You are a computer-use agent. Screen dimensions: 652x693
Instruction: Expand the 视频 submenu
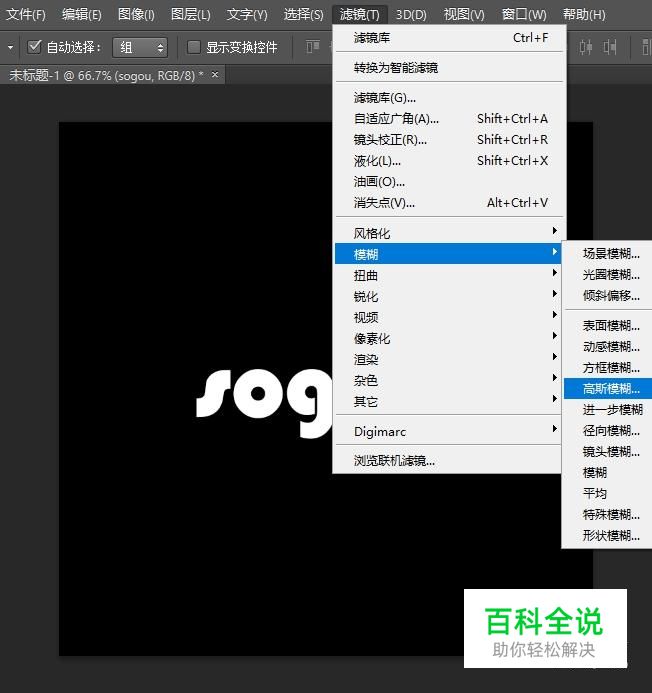tap(448, 317)
